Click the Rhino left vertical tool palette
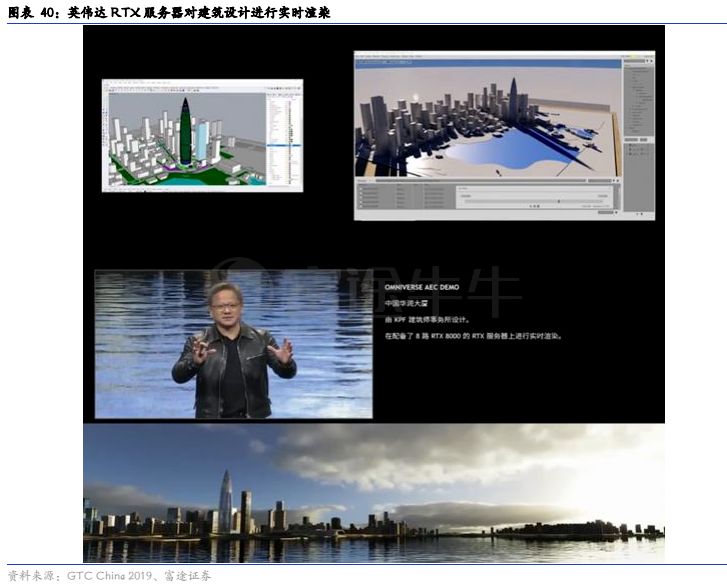 point(105,139)
